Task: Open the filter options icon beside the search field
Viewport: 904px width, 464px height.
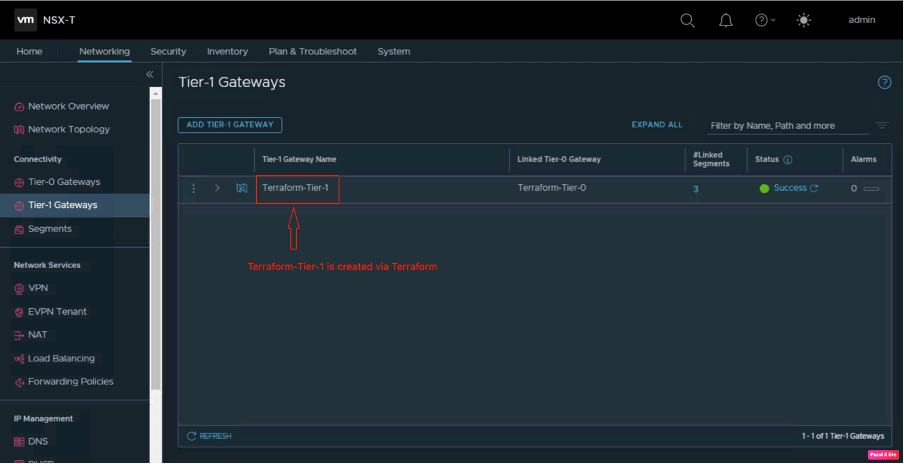Action: 882,125
